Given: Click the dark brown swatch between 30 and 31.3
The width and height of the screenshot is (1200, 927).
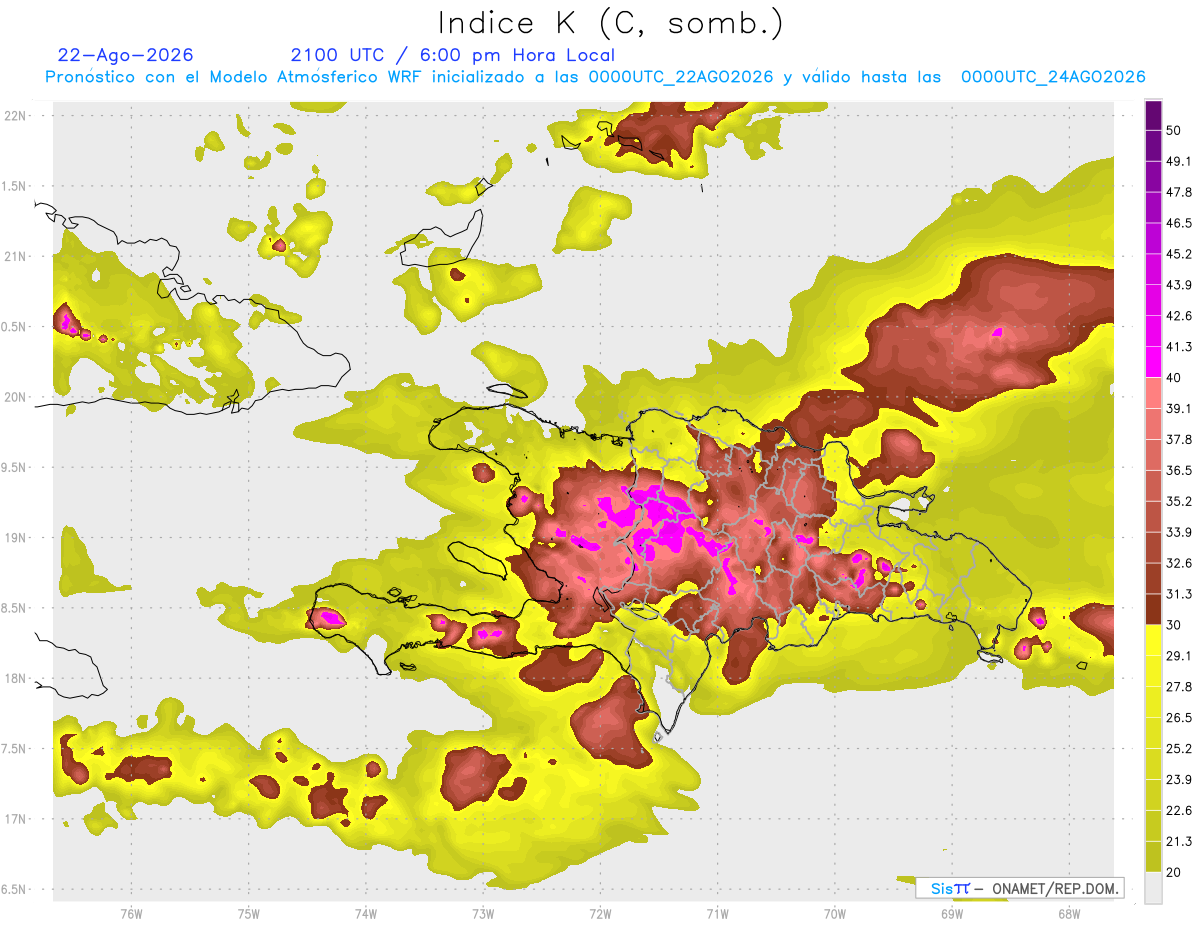Looking at the screenshot, I should (x=1153, y=609).
